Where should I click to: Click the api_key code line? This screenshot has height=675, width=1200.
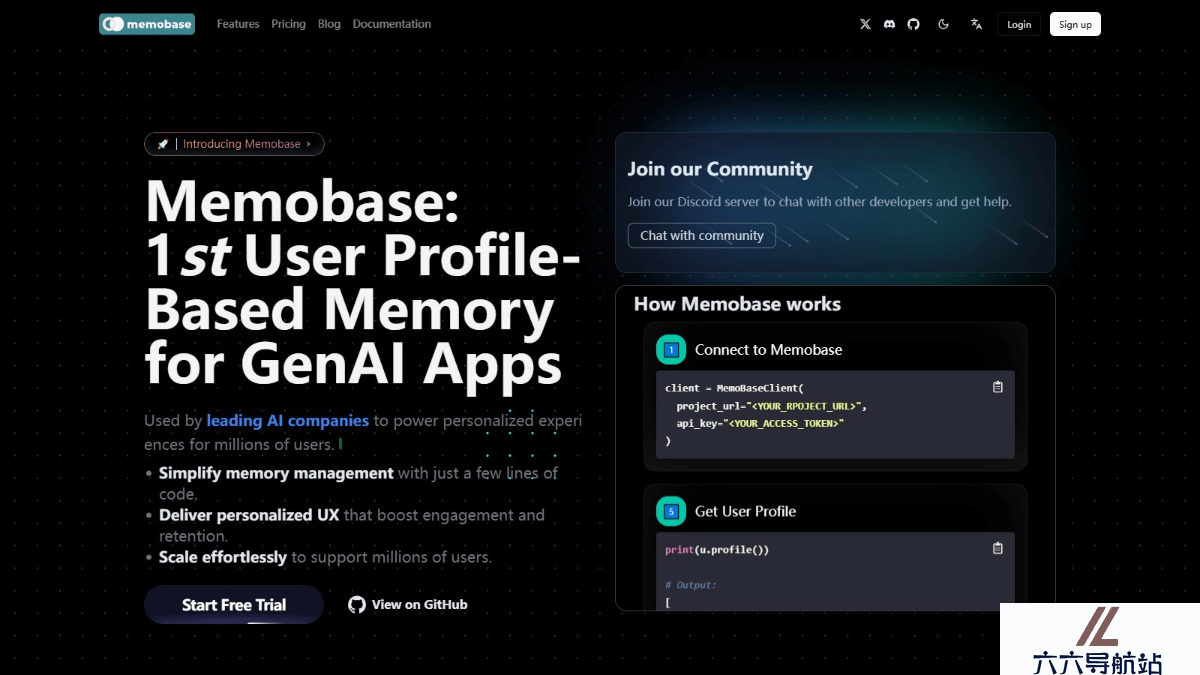tap(760, 423)
